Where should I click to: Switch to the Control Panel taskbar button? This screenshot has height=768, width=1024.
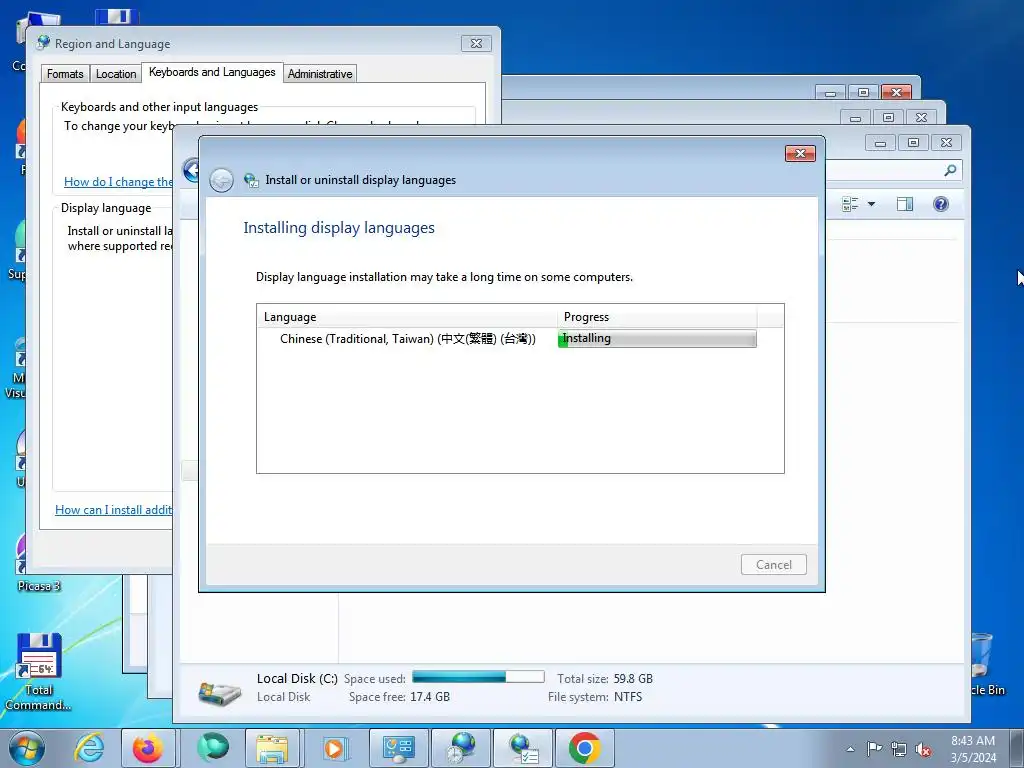click(x=399, y=748)
